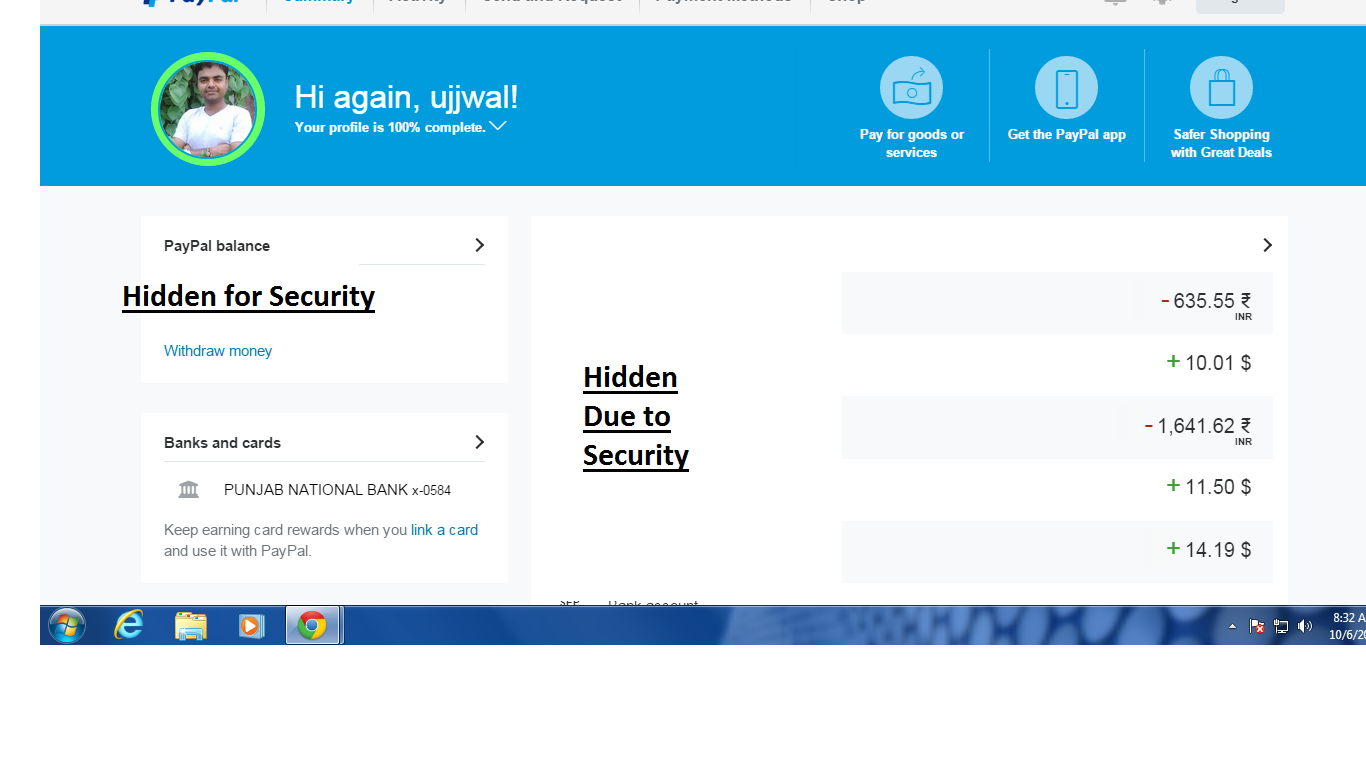Open the Safer Shopping bag icon
The width and height of the screenshot is (1366, 768).
[1221, 88]
